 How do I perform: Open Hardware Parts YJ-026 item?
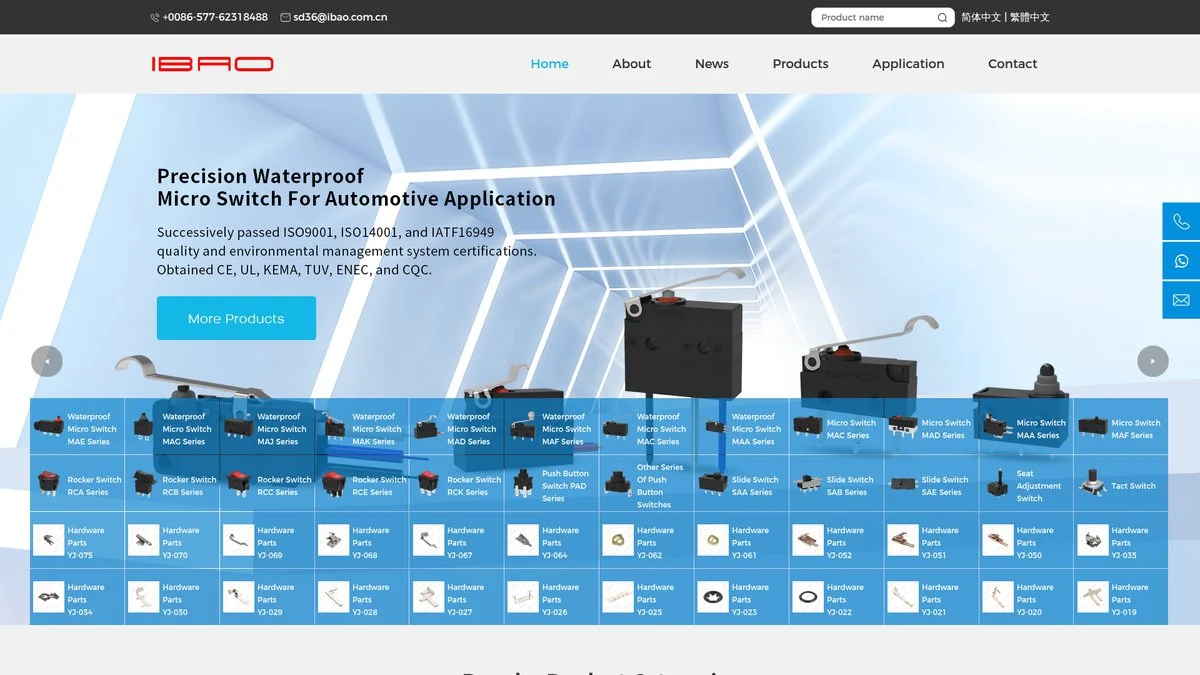point(552,598)
